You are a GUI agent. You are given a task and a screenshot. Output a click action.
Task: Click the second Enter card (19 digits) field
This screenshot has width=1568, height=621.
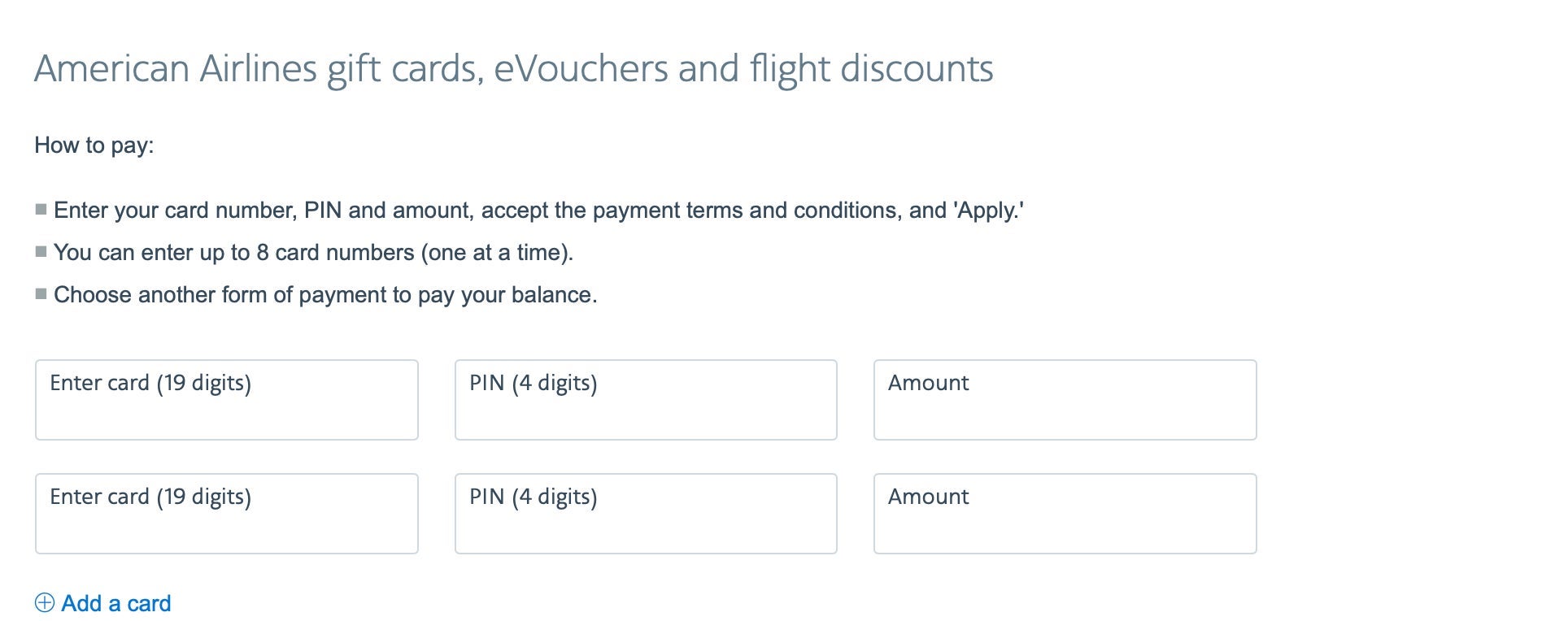(226, 513)
